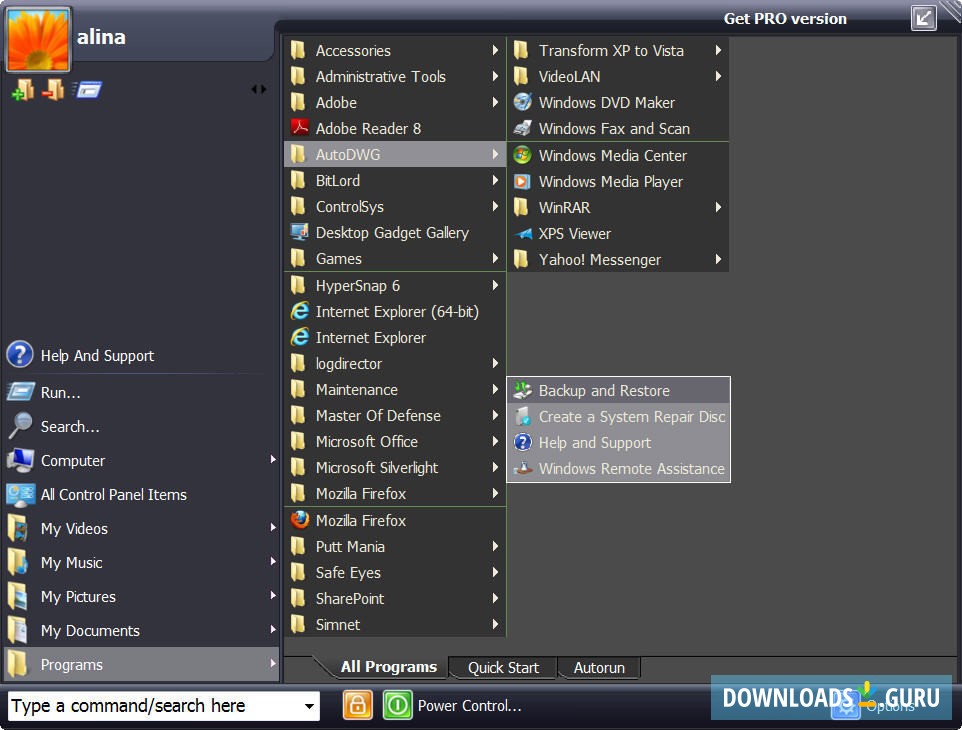Click the Windows Fax and Scan icon

tap(522, 128)
